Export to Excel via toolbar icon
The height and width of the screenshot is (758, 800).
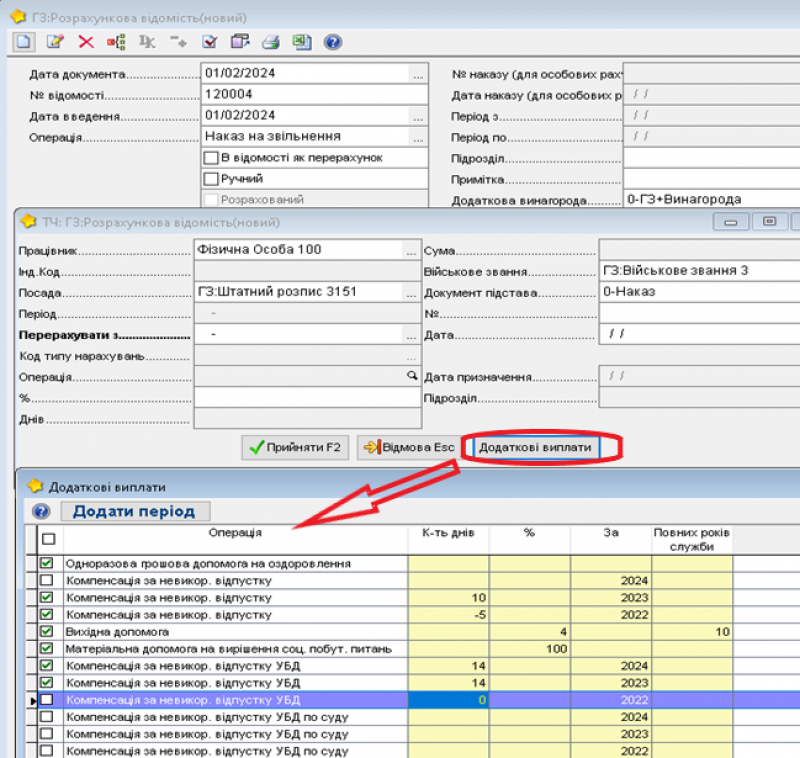click(301, 42)
